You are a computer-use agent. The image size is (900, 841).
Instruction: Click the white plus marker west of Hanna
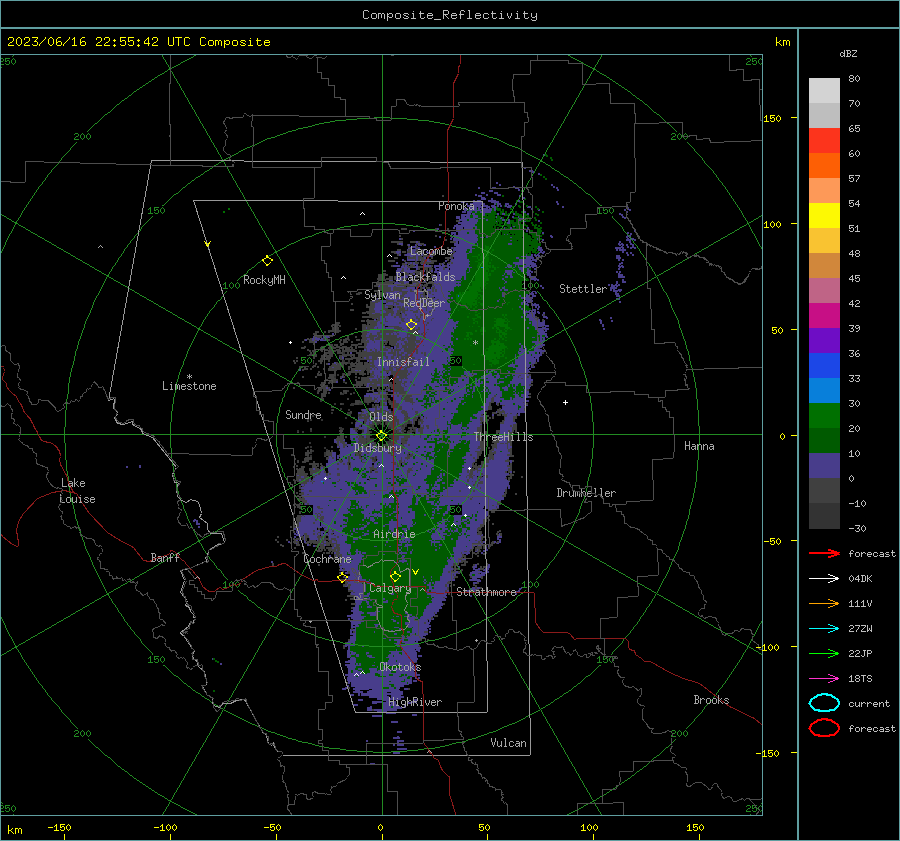point(565,402)
